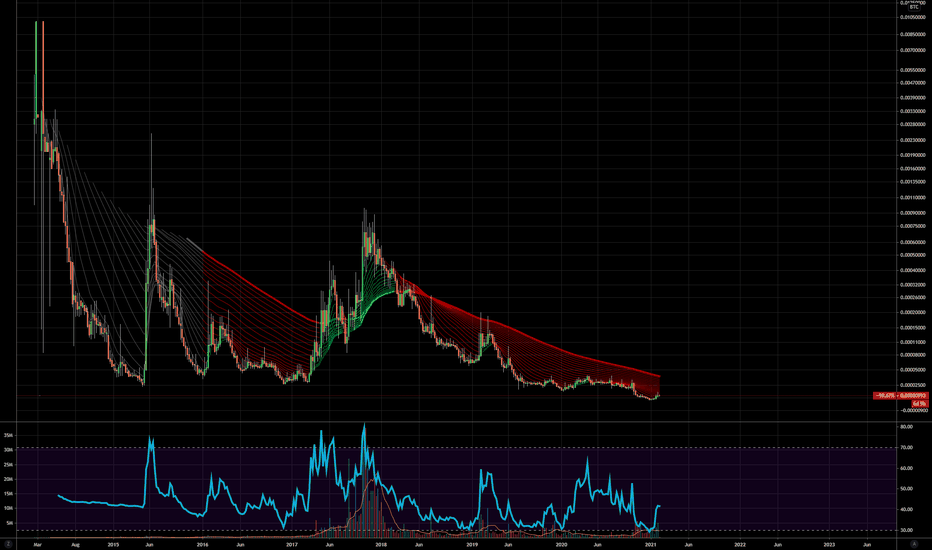This screenshot has height=550, width=932.
Task: Click the 35M label on the volume scale
Action: (8, 435)
